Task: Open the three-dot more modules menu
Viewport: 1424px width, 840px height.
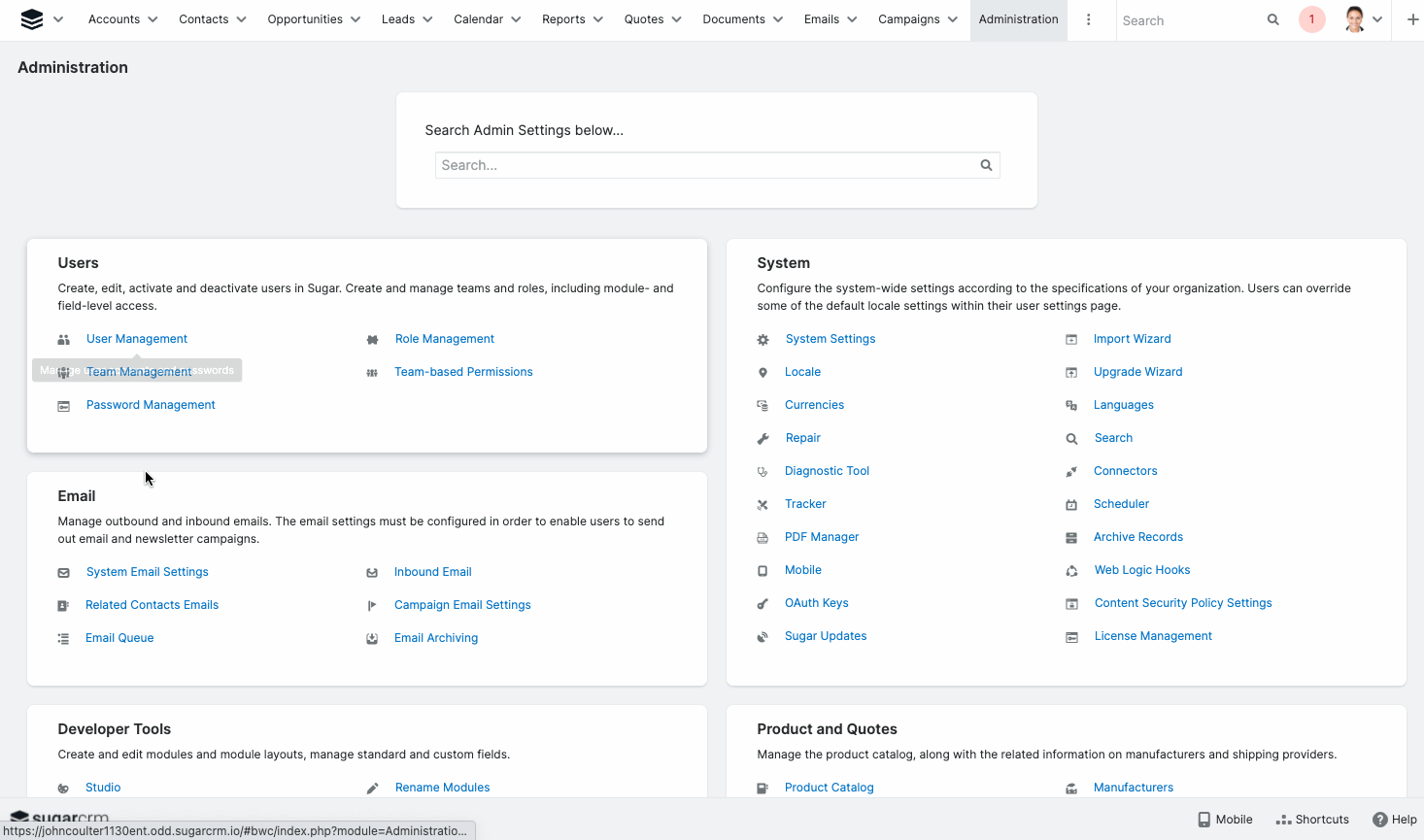Action: (x=1088, y=19)
